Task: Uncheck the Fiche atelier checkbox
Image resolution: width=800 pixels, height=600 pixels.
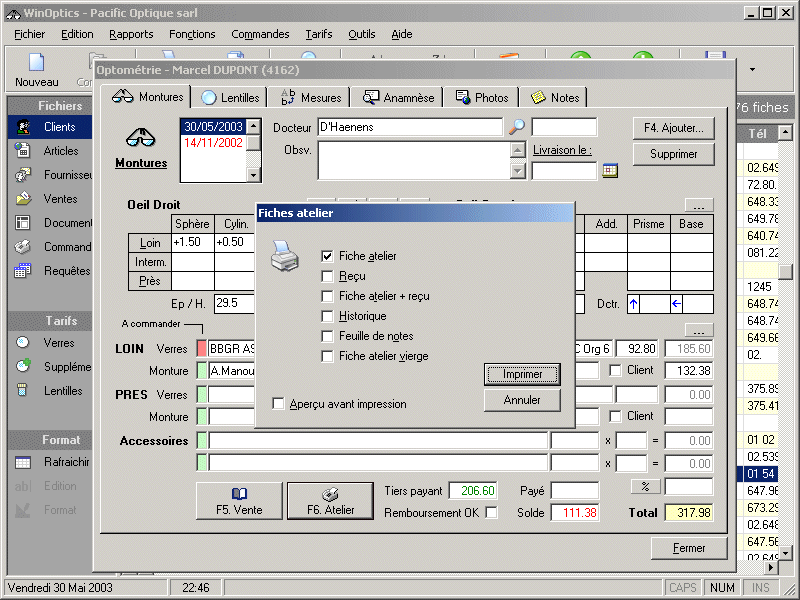Action: point(327,256)
